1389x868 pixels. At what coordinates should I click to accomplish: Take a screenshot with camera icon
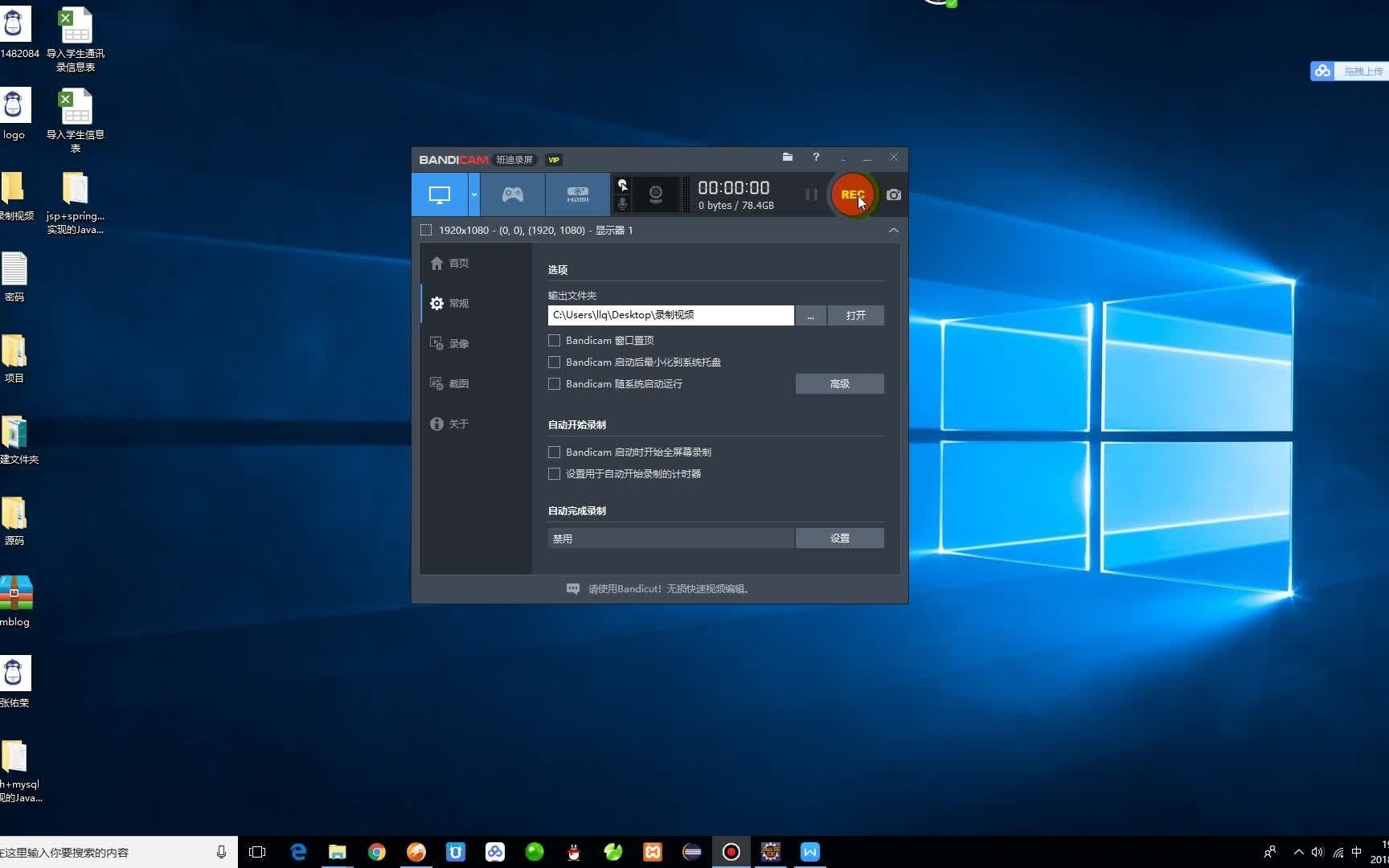(x=894, y=194)
